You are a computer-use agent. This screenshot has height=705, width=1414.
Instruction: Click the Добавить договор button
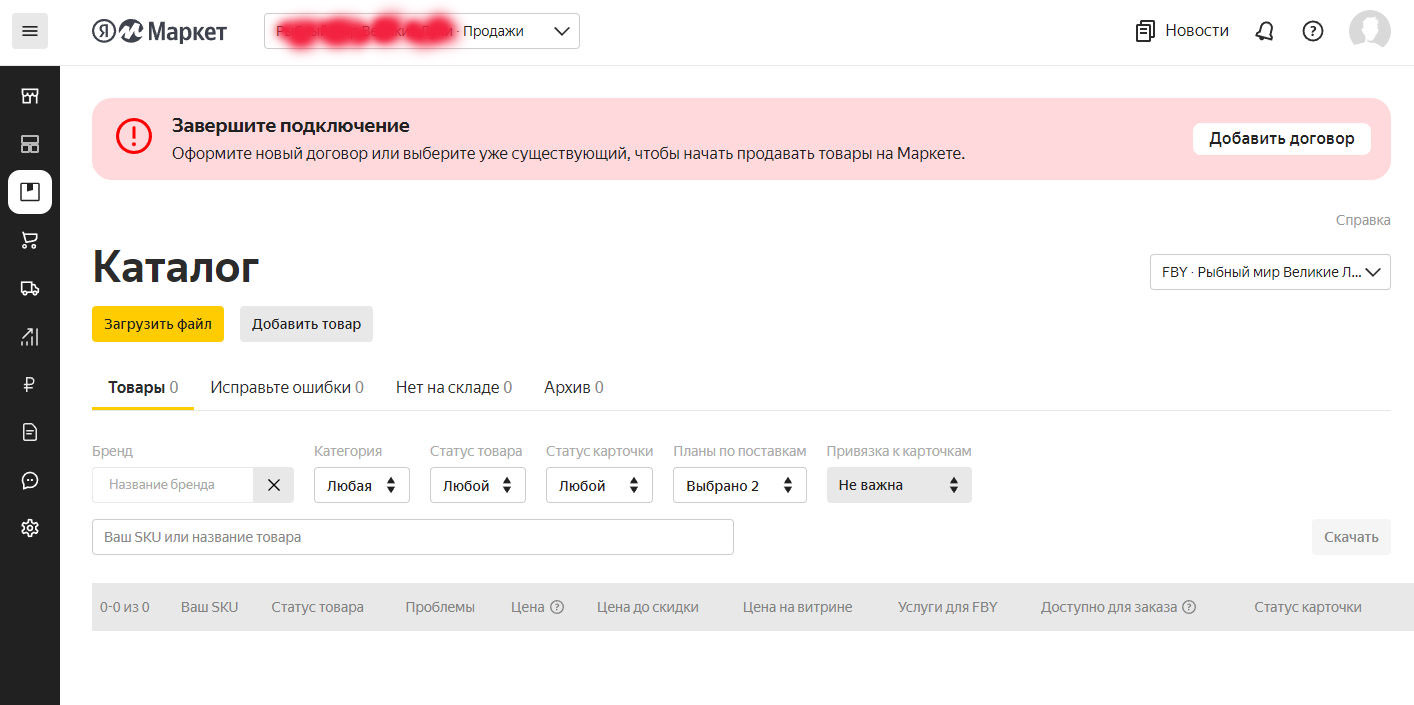tap(1281, 139)
